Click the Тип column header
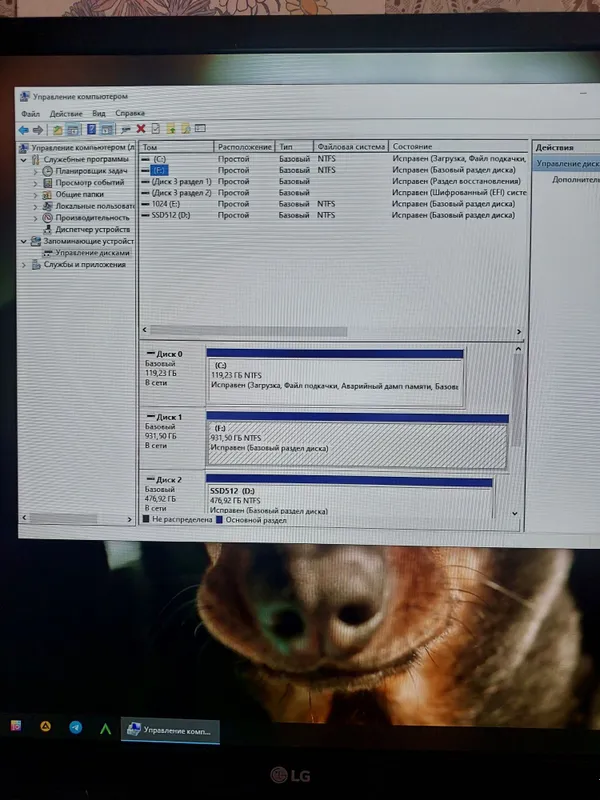 tap(294, 147)
